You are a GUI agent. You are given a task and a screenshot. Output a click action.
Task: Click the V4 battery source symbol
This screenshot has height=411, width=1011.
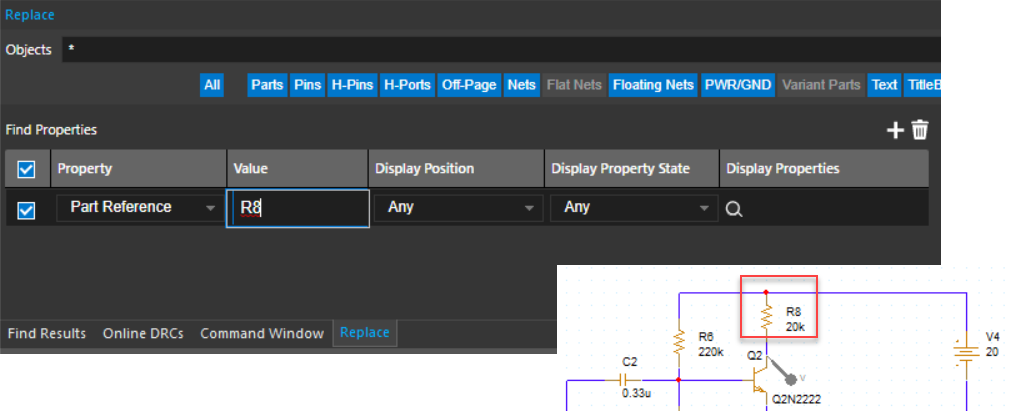pyautogui.click(x=966, y=358)
